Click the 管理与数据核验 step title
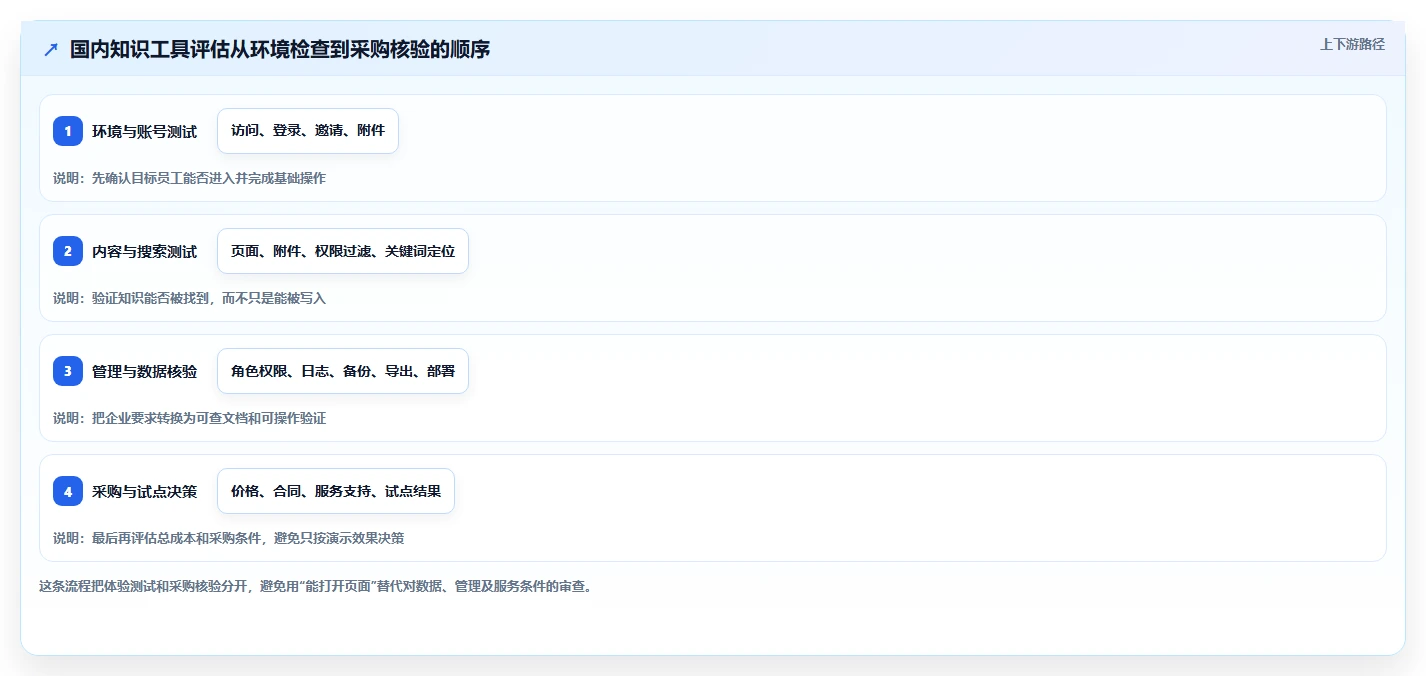The width and height of the screenshot is (1426, 676). 144,371
